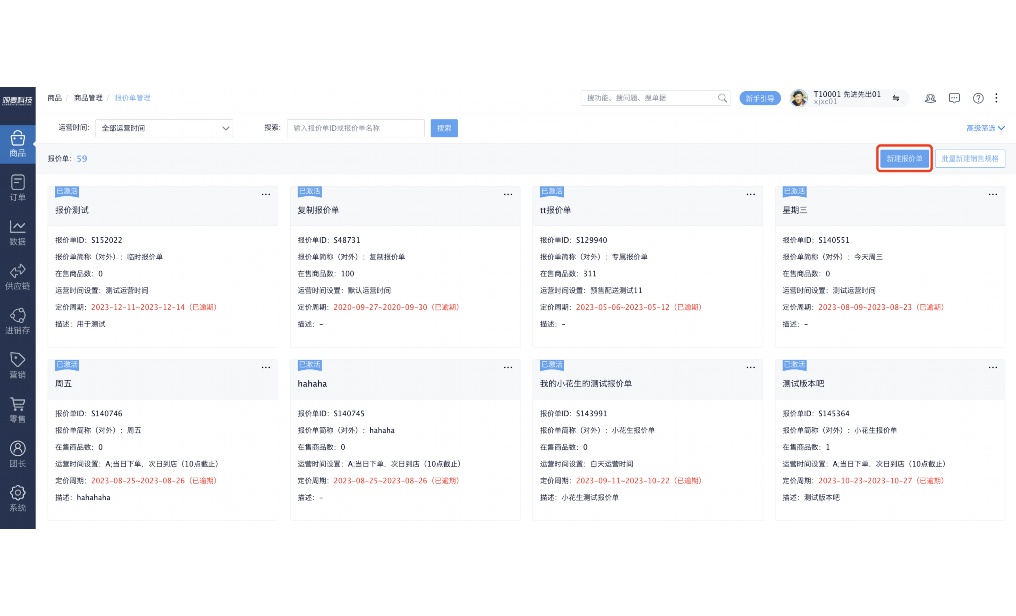Click the quotation ID S140551
This screenshot has width=1016, height=616.
point(834,240)
